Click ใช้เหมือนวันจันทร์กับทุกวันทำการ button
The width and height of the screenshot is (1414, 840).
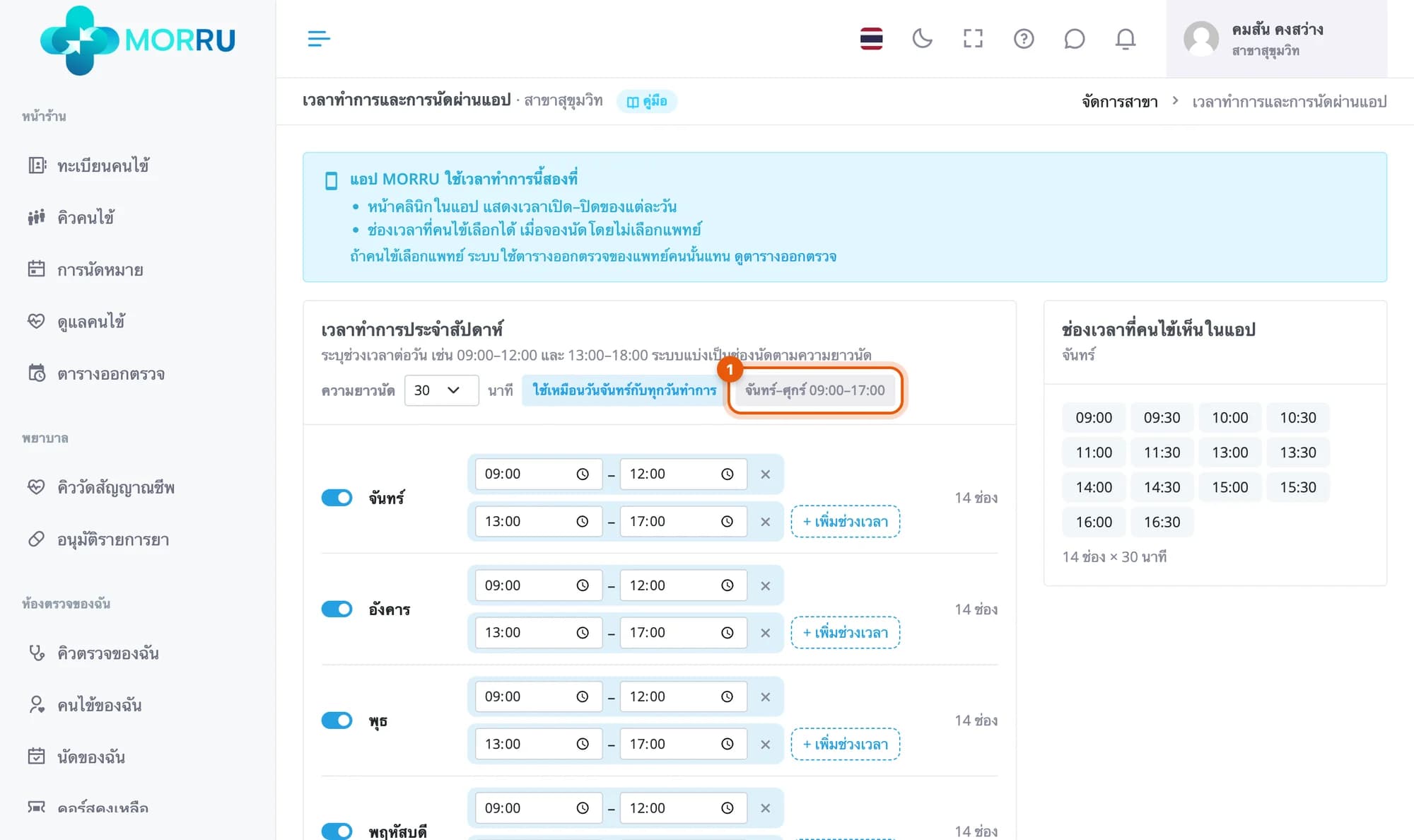coord(624,390)
